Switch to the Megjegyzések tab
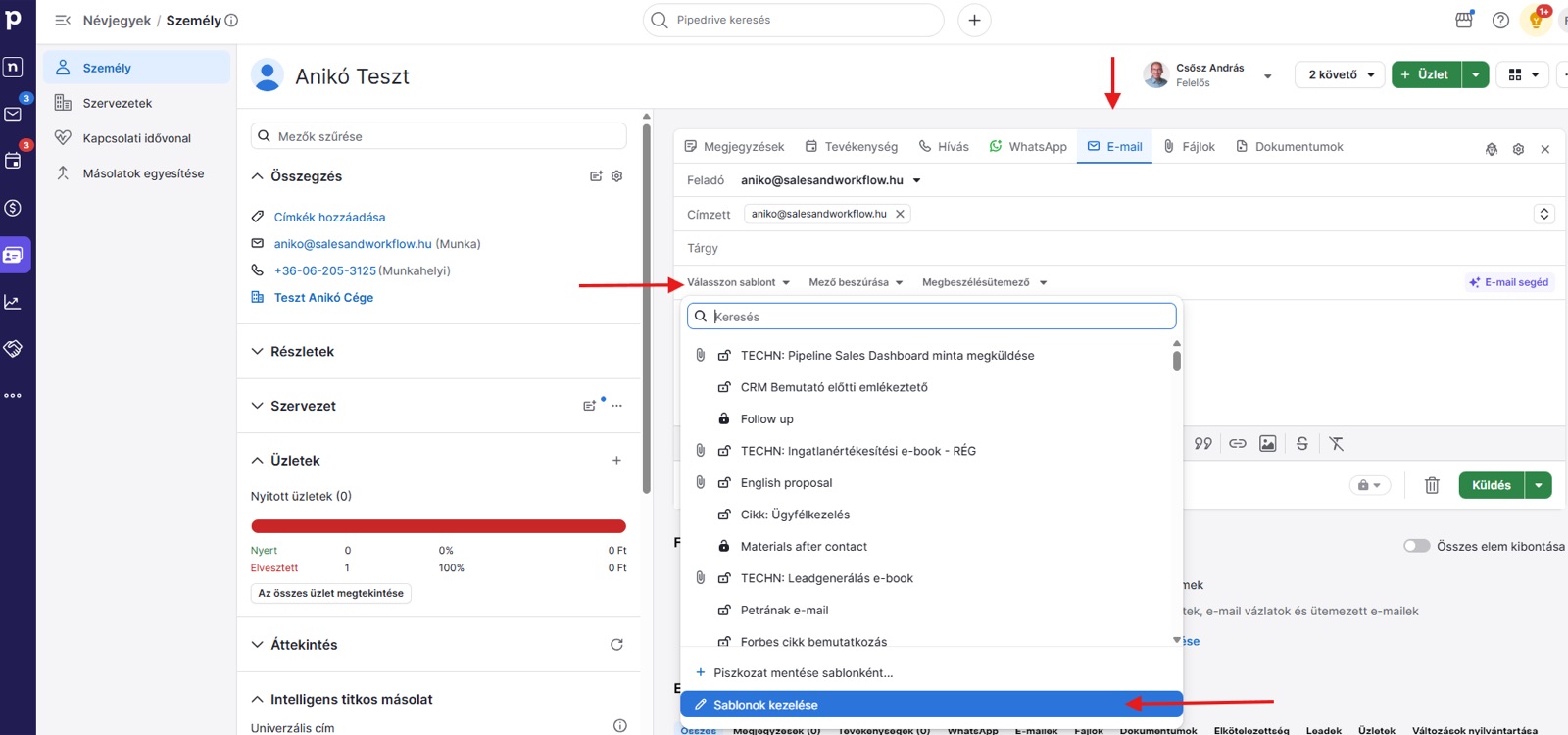 tap(734, 147)
